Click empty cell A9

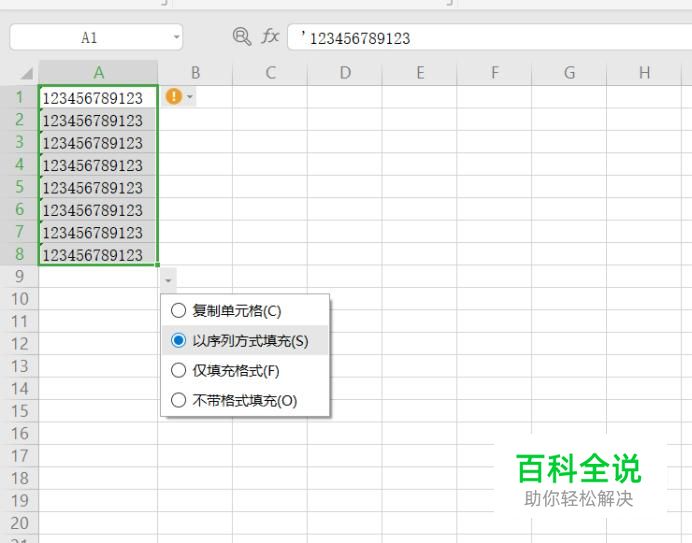click(98, 276)
